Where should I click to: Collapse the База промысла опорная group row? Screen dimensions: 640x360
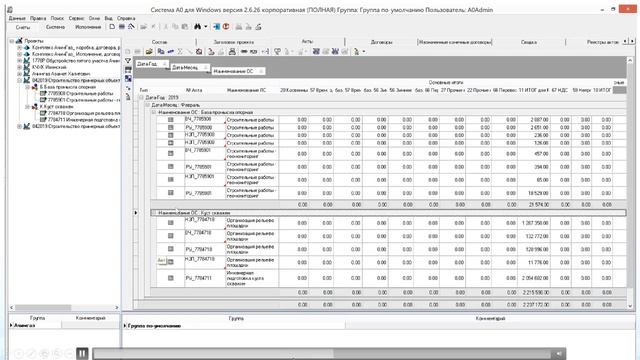click(x=154, y=112)
